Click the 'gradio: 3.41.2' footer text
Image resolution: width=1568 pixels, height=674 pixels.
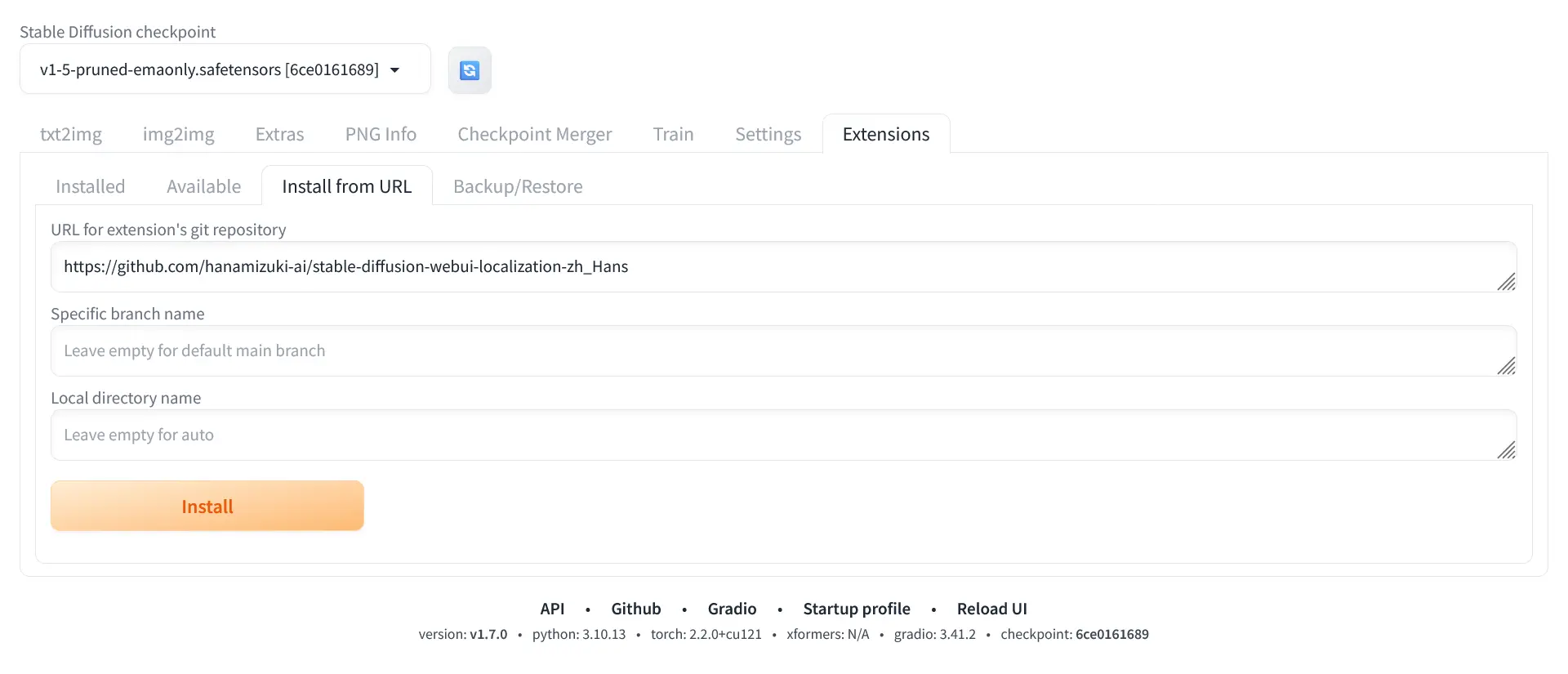click(935, 635)
